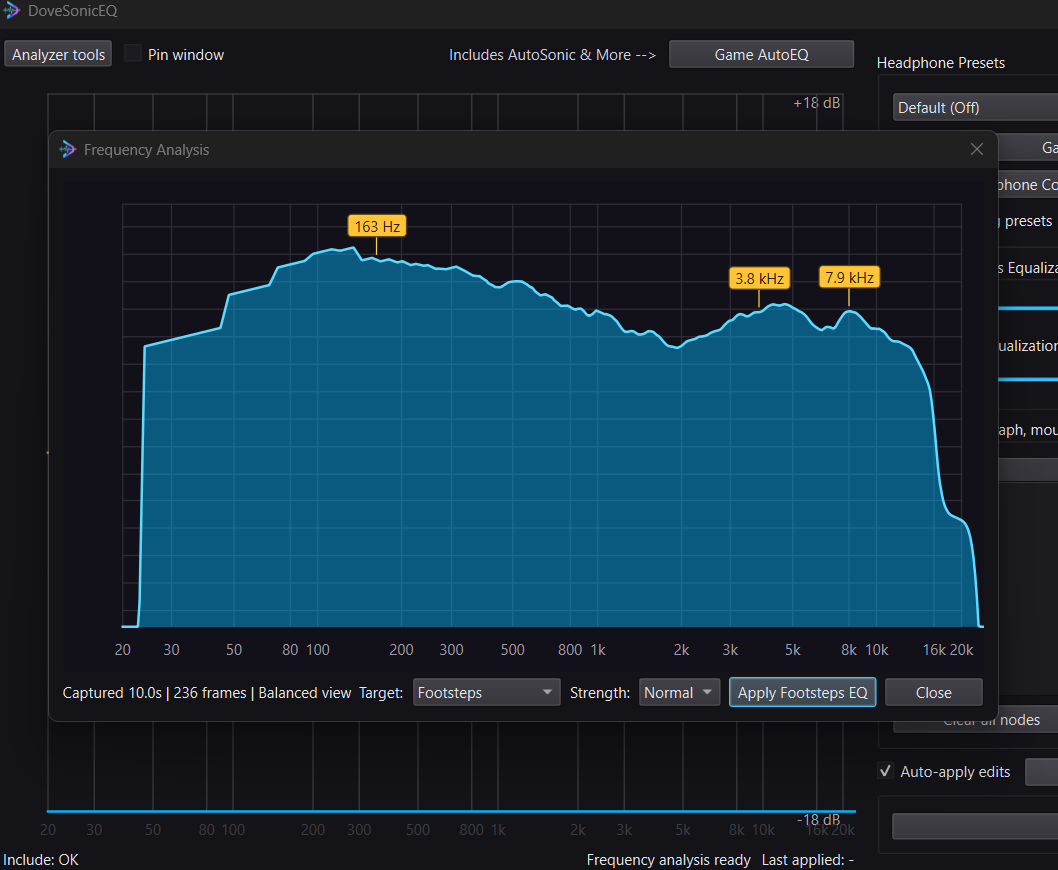Viewport: 1058px width, 870px height.
Task: Click the 7.9 kHz peak marker label
Action: tap(849, 277)
